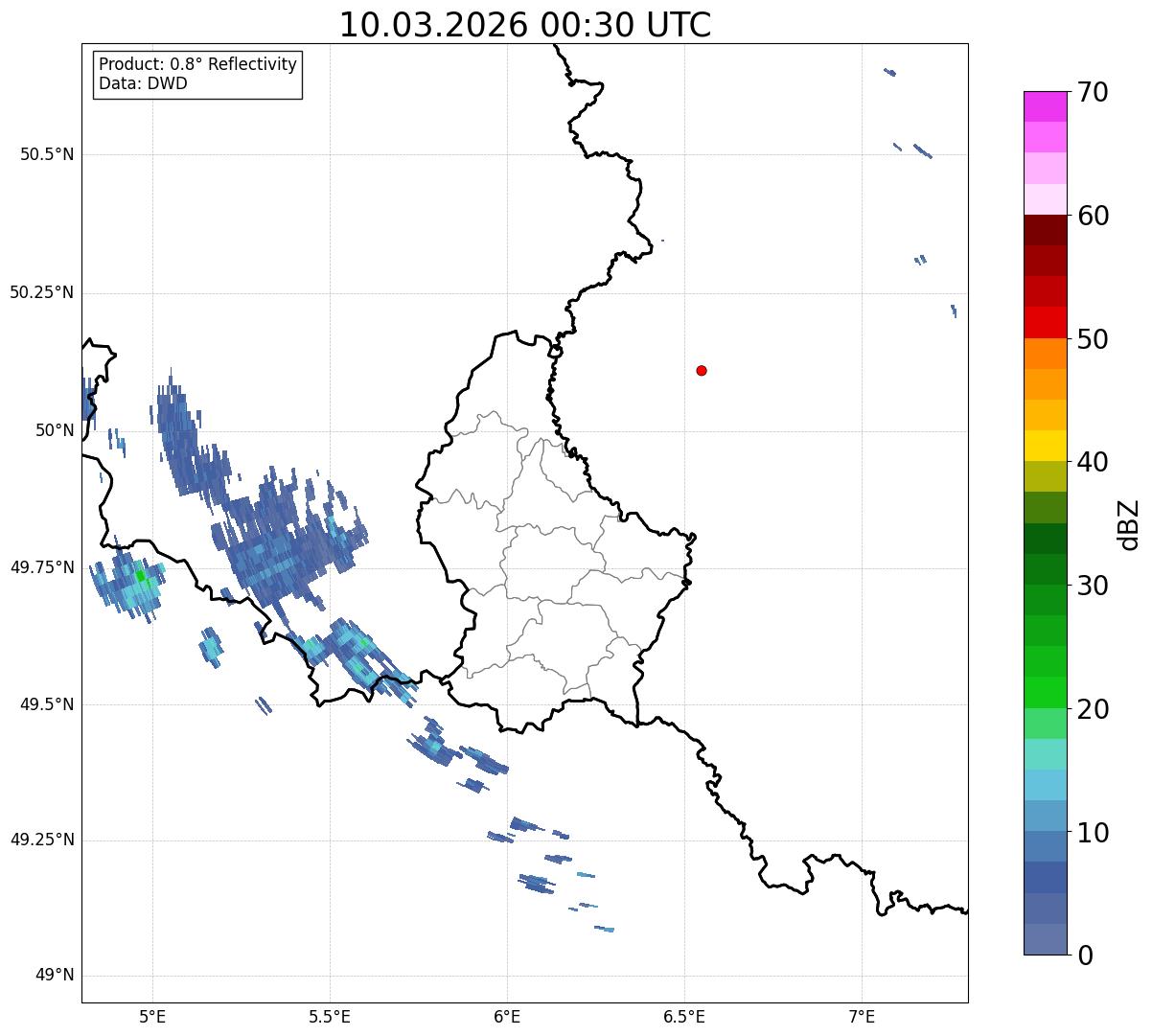Click the colorbar 50 tick label
The width and height of the screenshot is (1152, 1036).
tap(1093, 339)
